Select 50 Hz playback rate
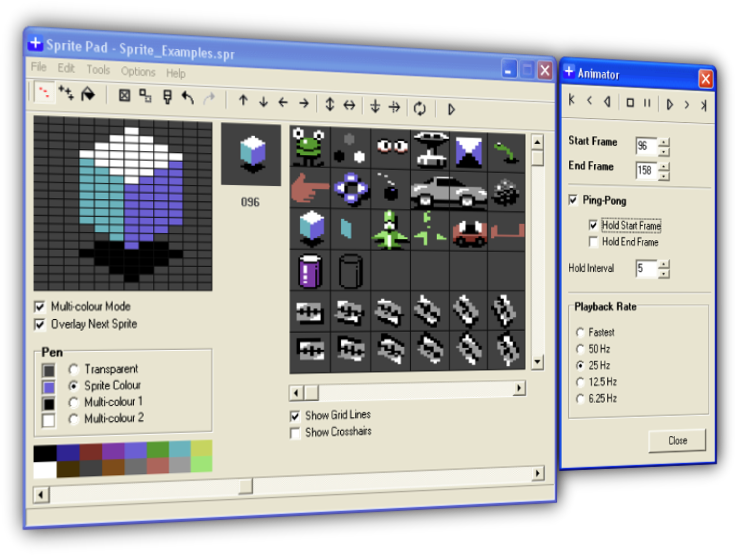735x555 pixels. click(580, 349)
